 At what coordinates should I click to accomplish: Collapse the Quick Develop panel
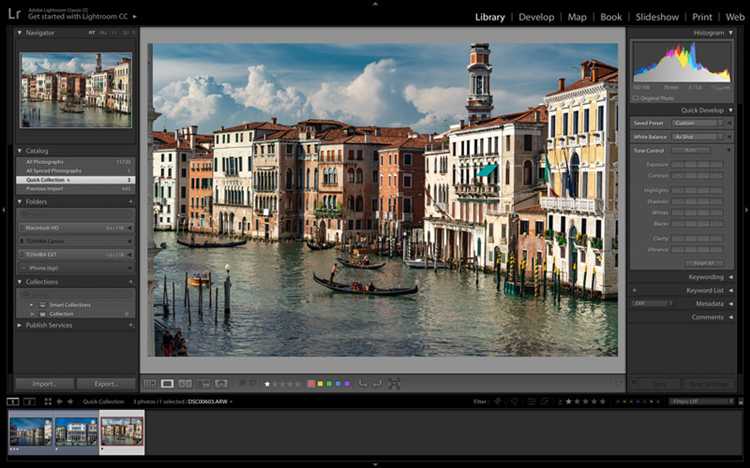pos(731,110)
